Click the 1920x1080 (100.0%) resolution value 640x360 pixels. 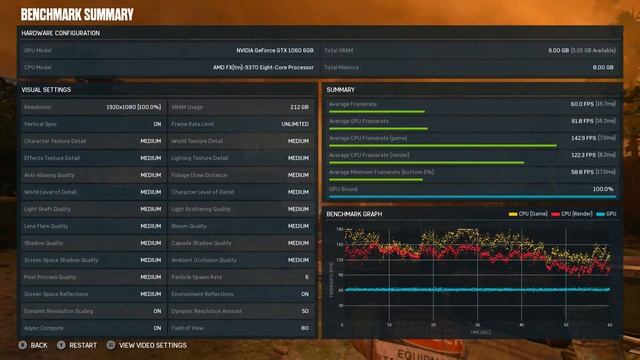pyautogui.click(x=133, y=107)
